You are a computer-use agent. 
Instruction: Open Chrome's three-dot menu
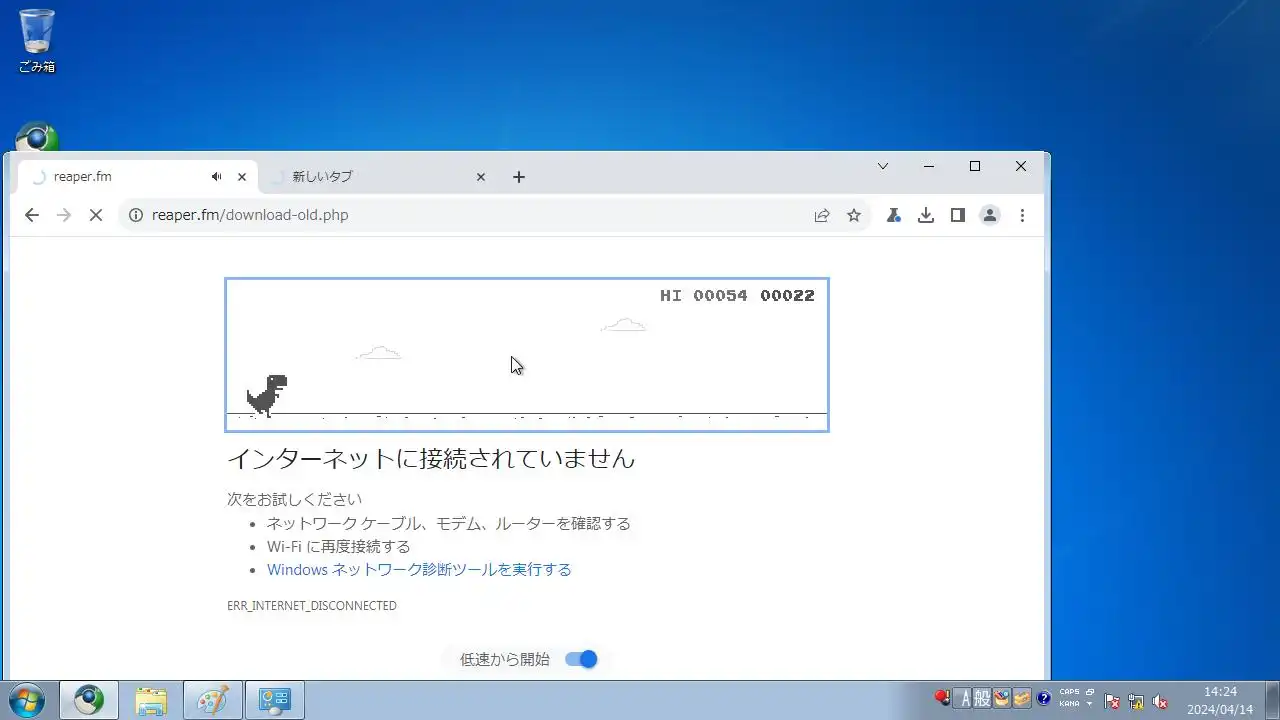(1022, 215)
